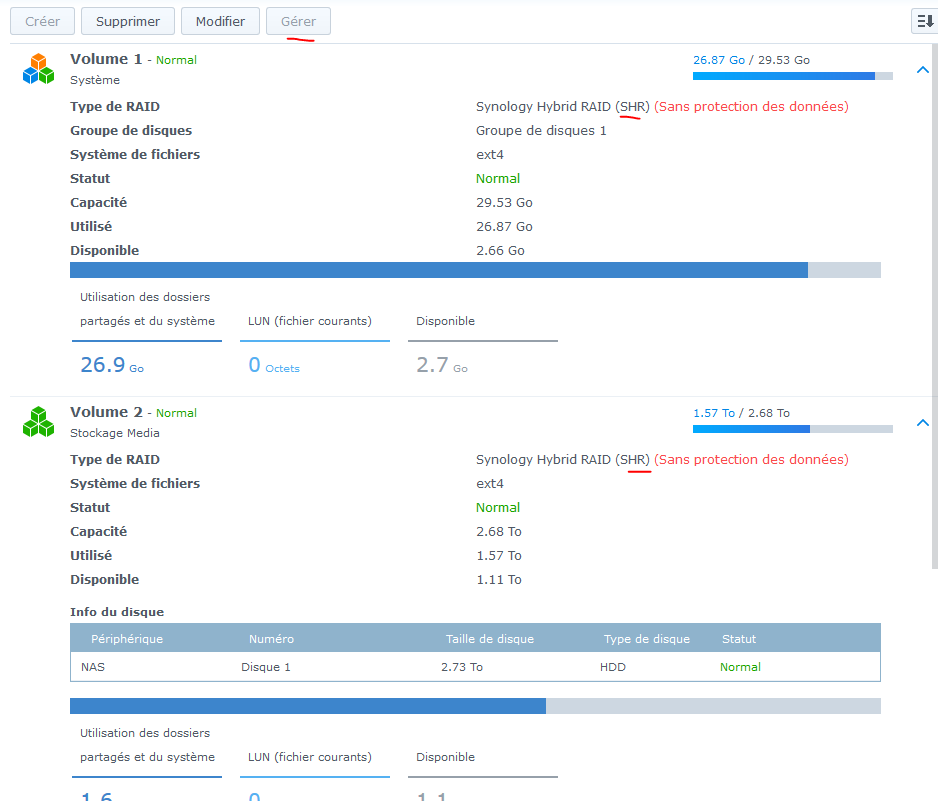
Task: Select the Volume 1 title heading
Action: click(106, 59)
